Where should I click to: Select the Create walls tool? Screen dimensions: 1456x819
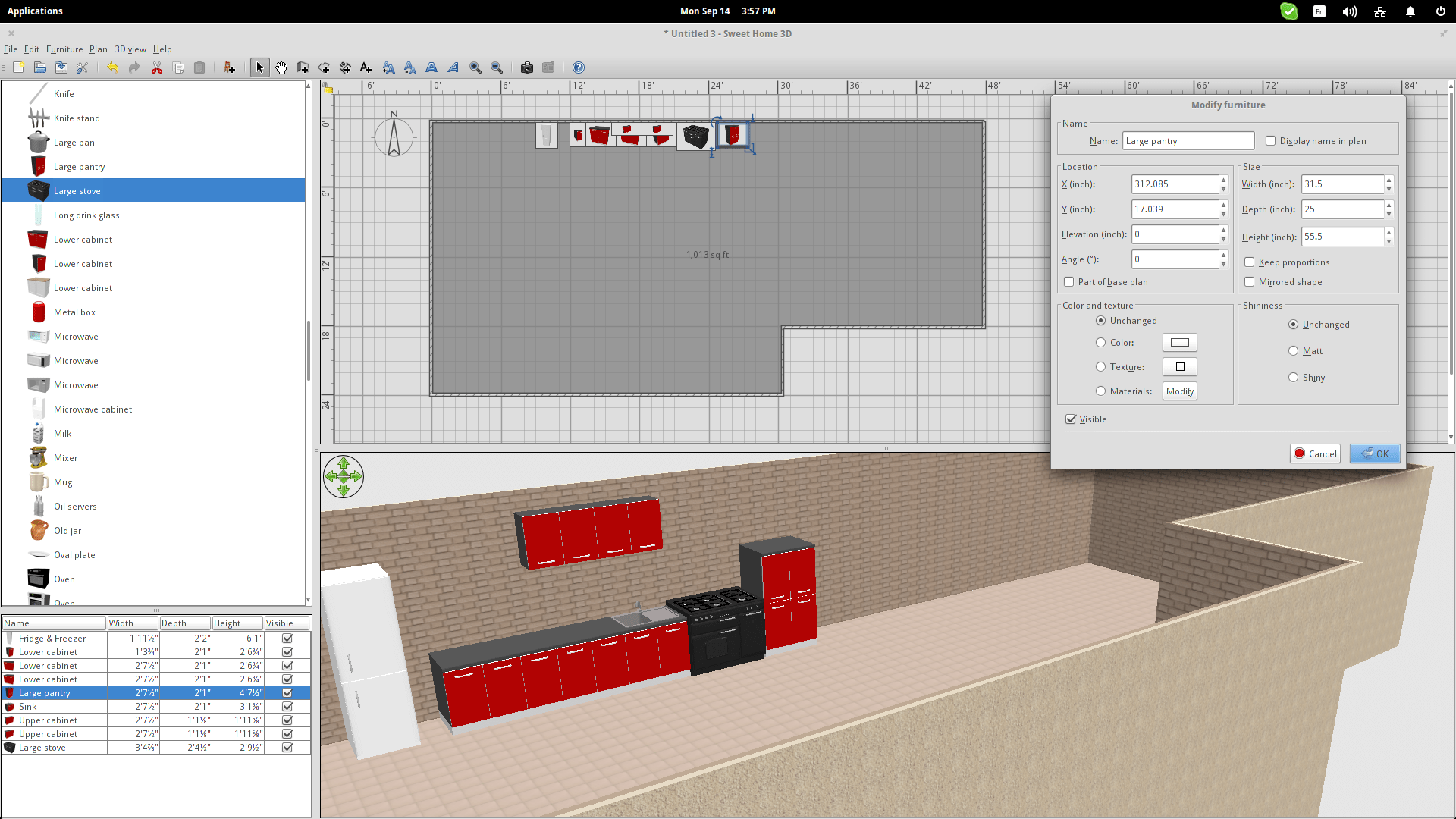click(x=303, y=67)
